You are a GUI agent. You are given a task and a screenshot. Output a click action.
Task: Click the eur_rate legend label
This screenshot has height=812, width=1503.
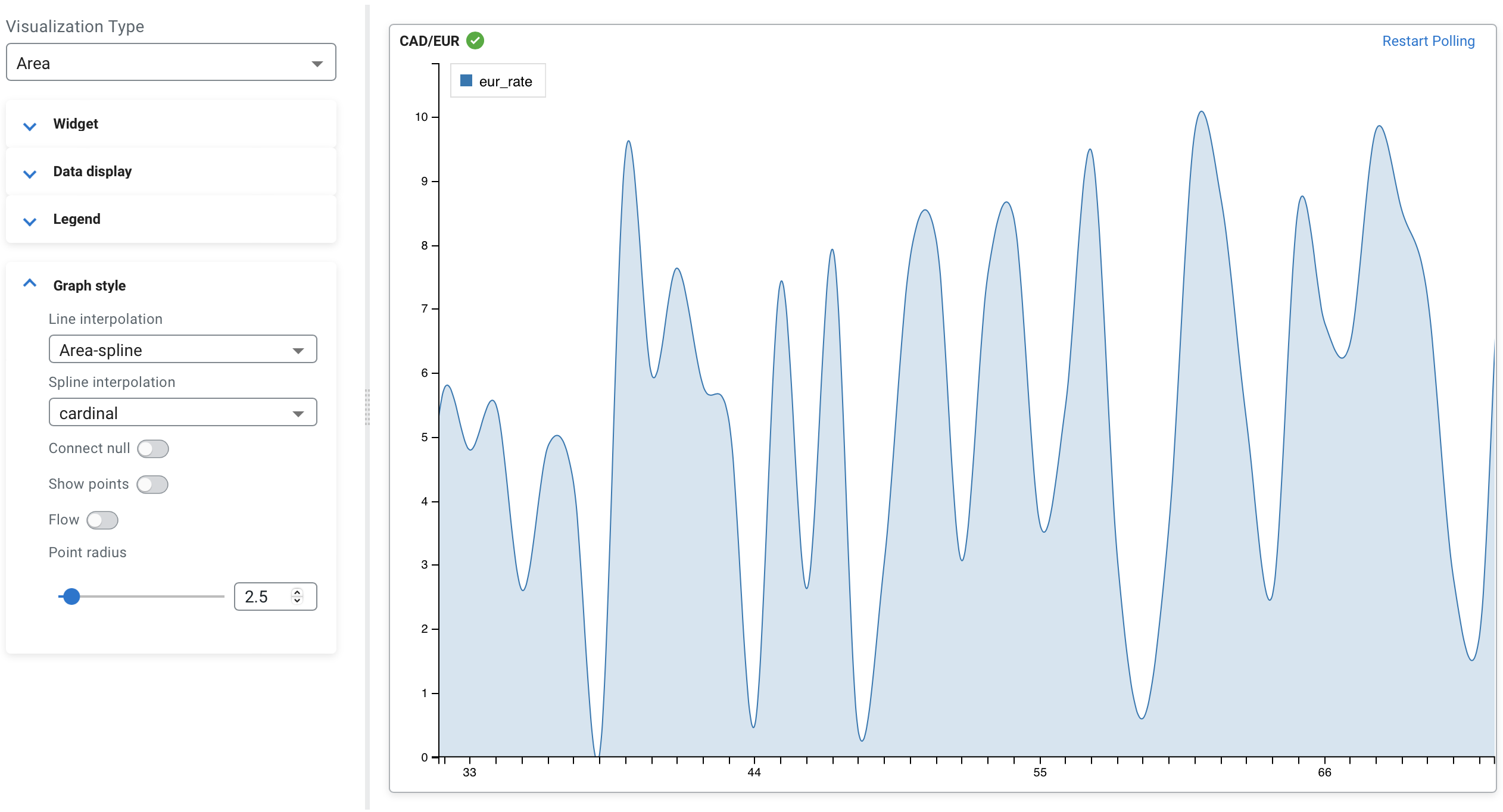506,82
